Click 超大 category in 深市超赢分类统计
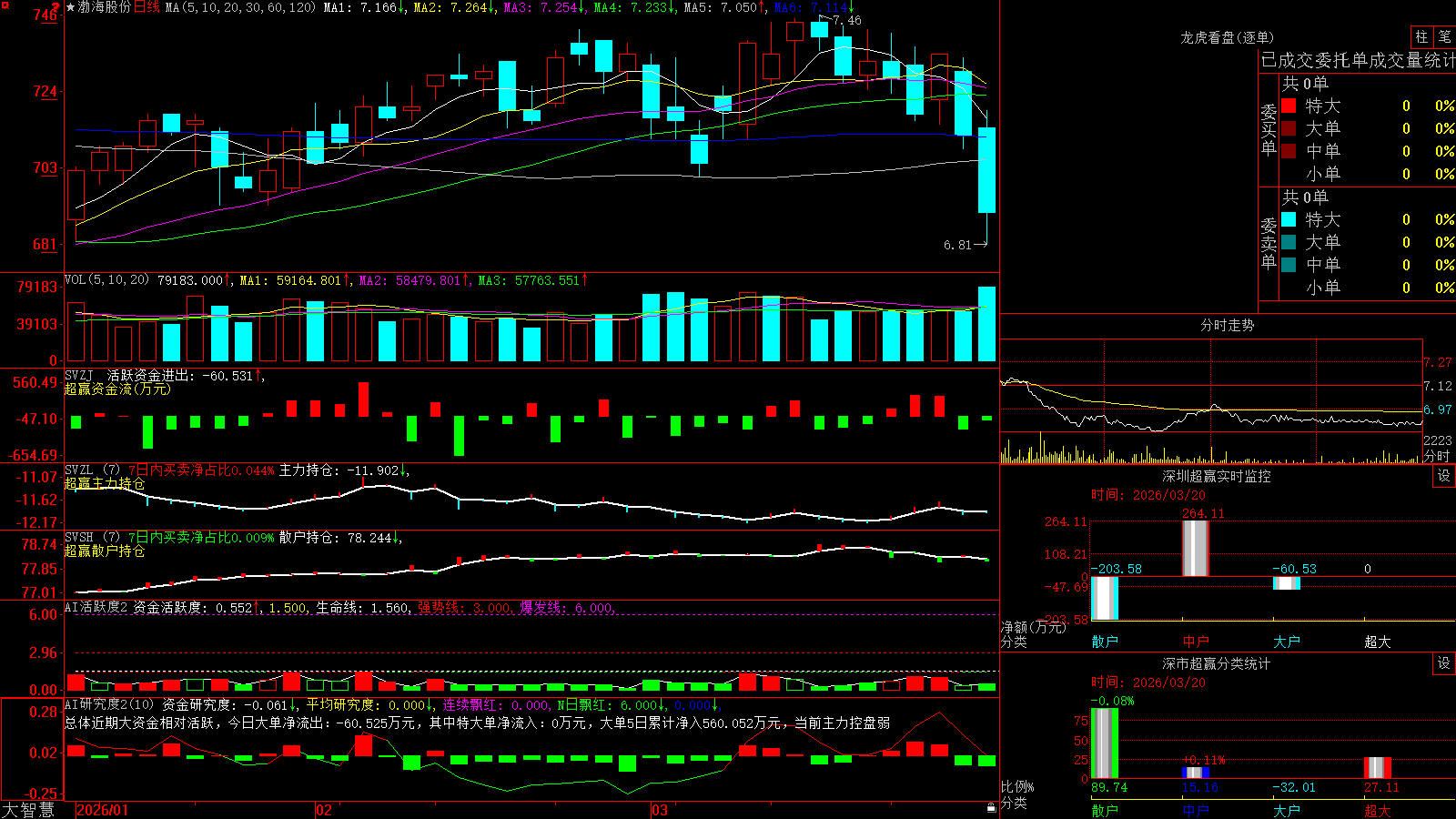The image size is (1456, 819). click(x=1378, y=810)
